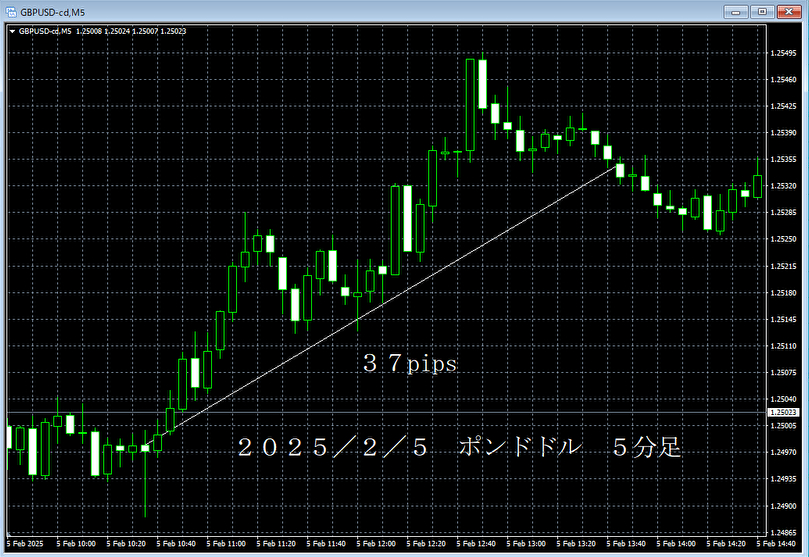Select the white trendline on the chart
Screen dimensions: 809x557
pos(382,306)
